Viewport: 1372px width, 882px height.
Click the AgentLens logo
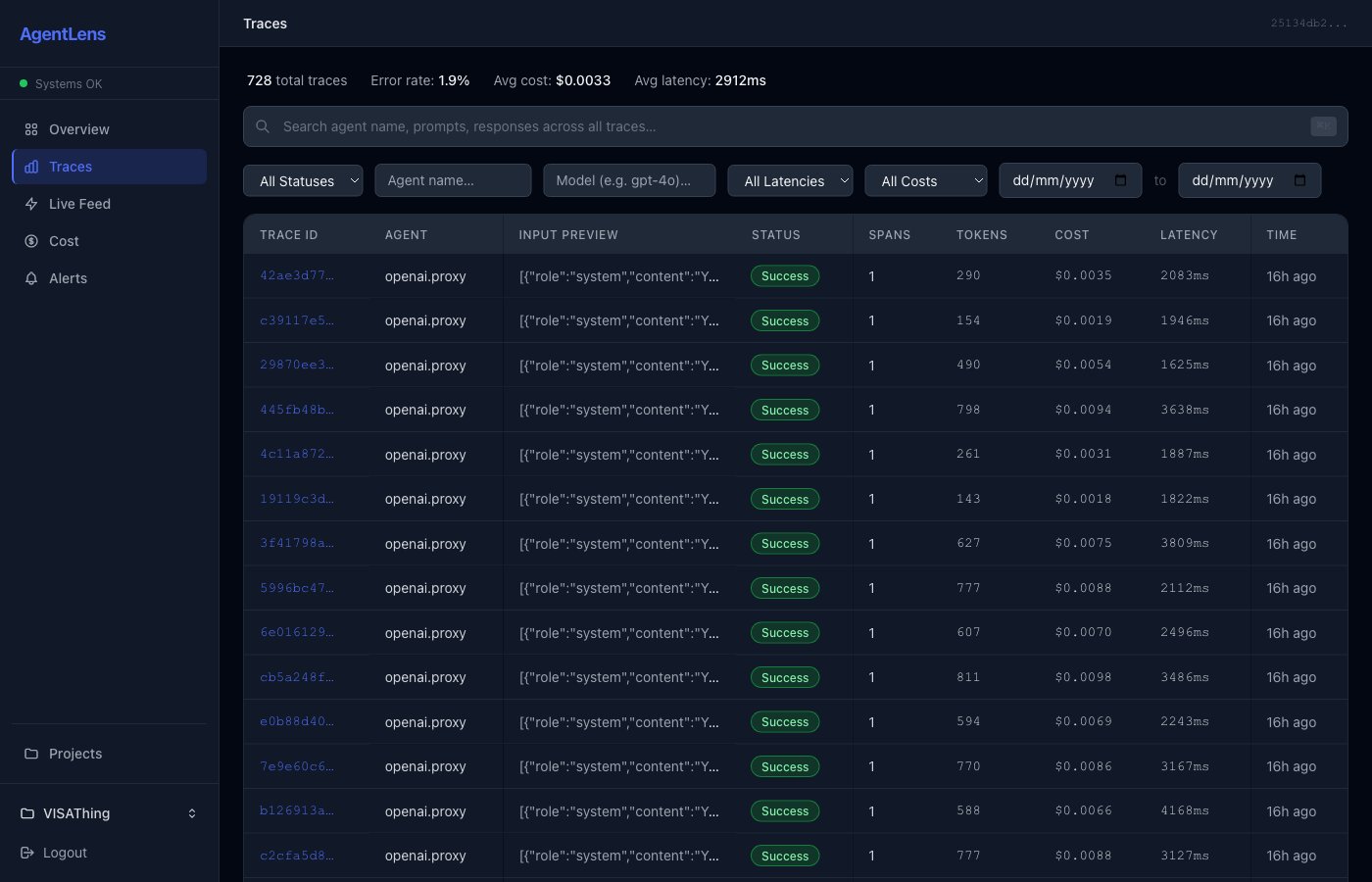click(x=63, y=34)
